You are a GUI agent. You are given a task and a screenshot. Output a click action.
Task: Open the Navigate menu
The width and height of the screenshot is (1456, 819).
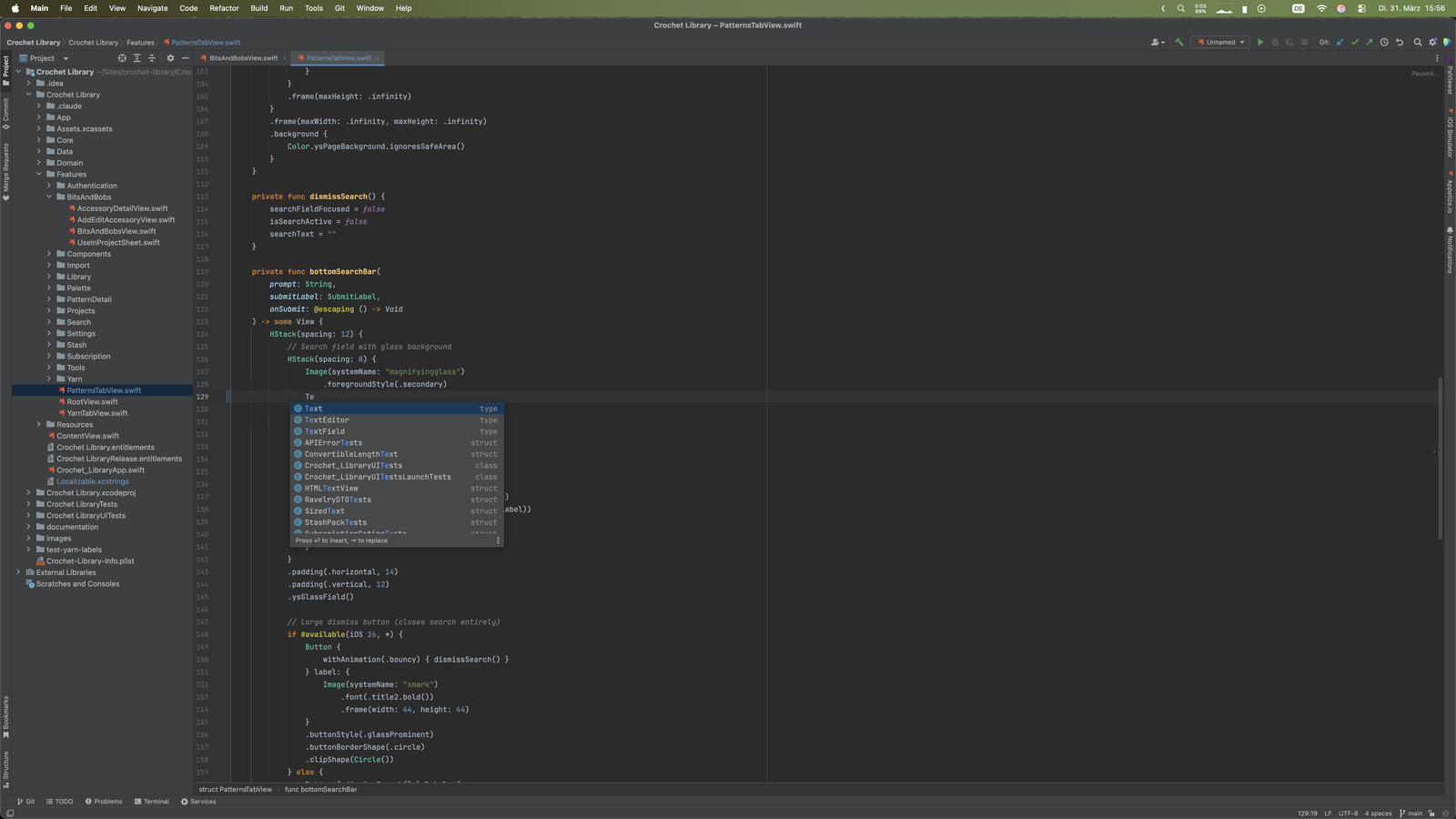point(152,8)
